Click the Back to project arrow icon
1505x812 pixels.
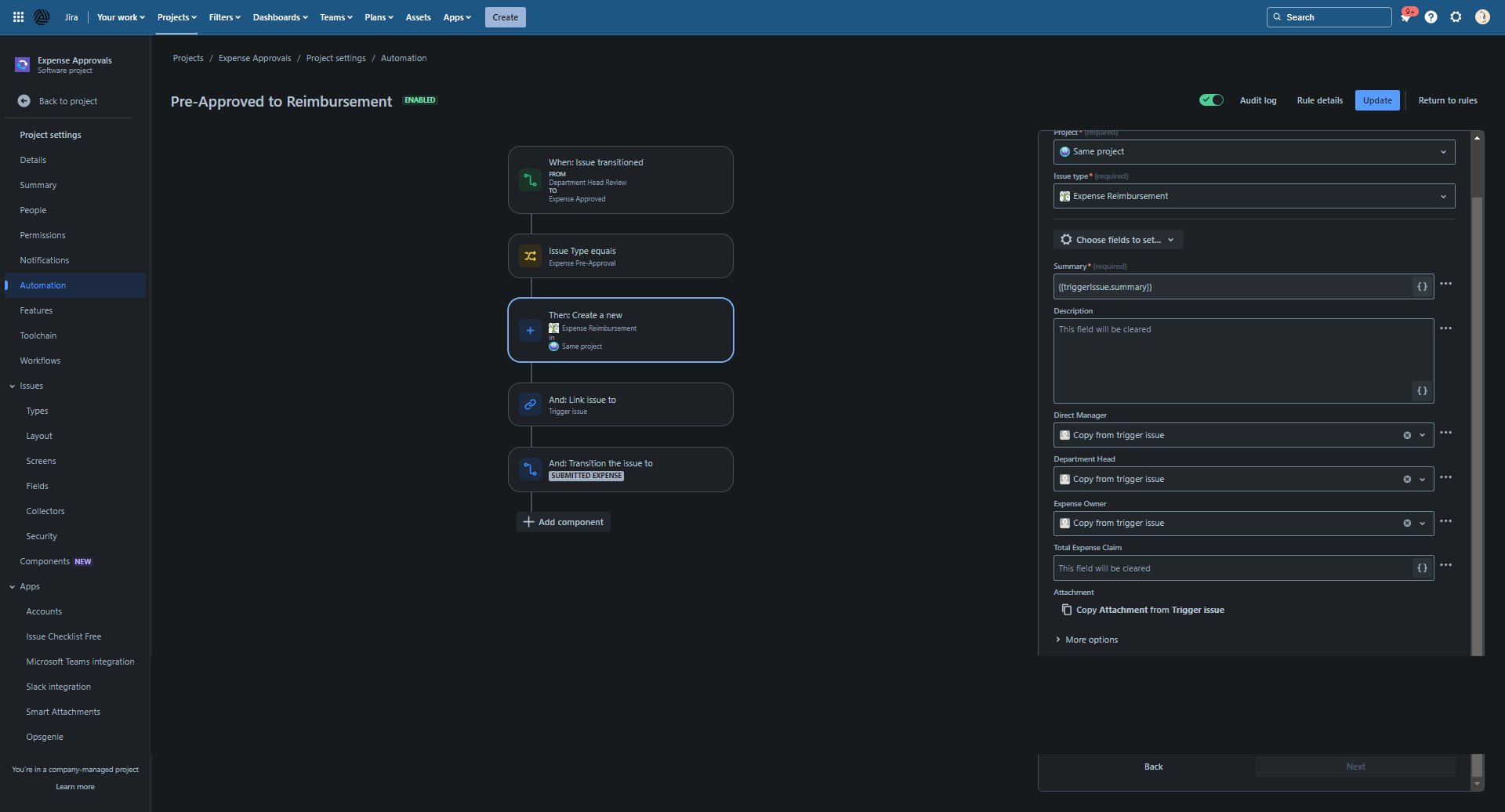[24, 101]
